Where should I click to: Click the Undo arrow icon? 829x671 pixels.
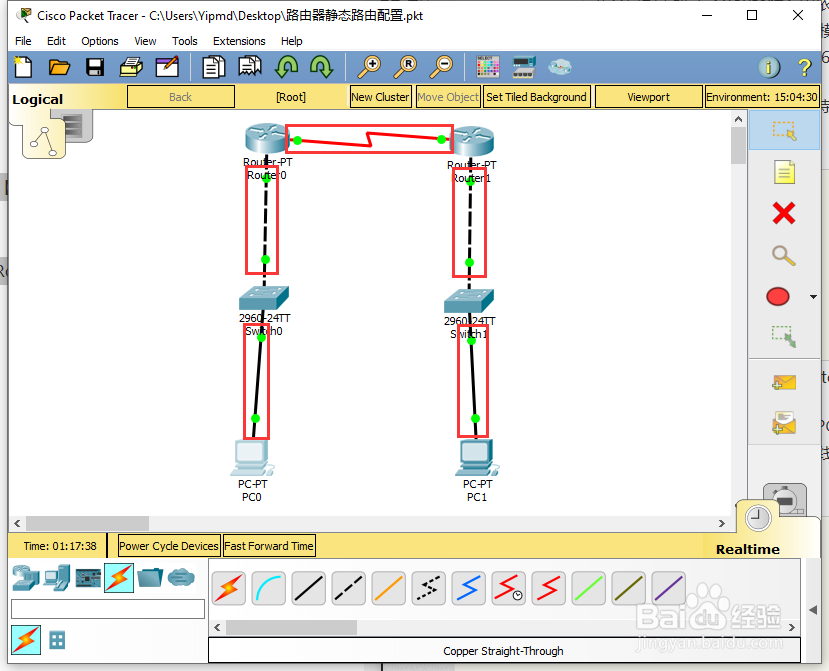click(x=286, y=67)
